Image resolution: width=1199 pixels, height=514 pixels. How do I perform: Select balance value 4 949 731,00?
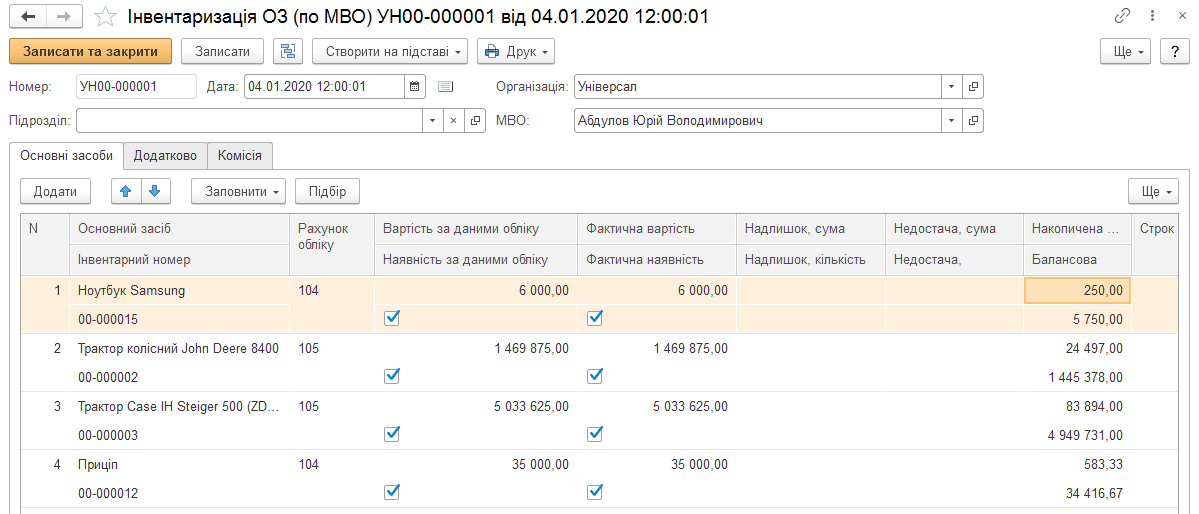(x=1077, y=435)
